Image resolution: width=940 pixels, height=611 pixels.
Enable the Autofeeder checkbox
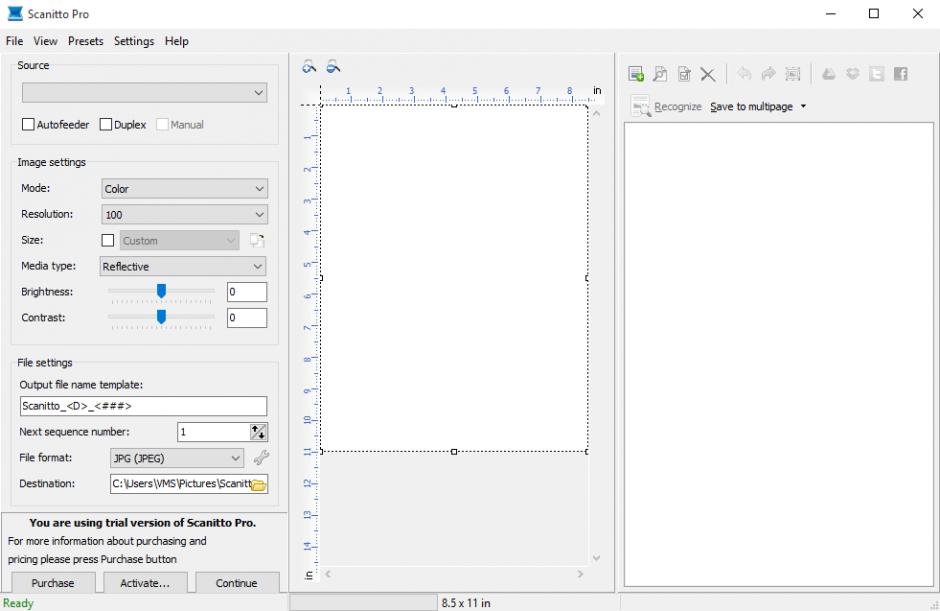28,124
